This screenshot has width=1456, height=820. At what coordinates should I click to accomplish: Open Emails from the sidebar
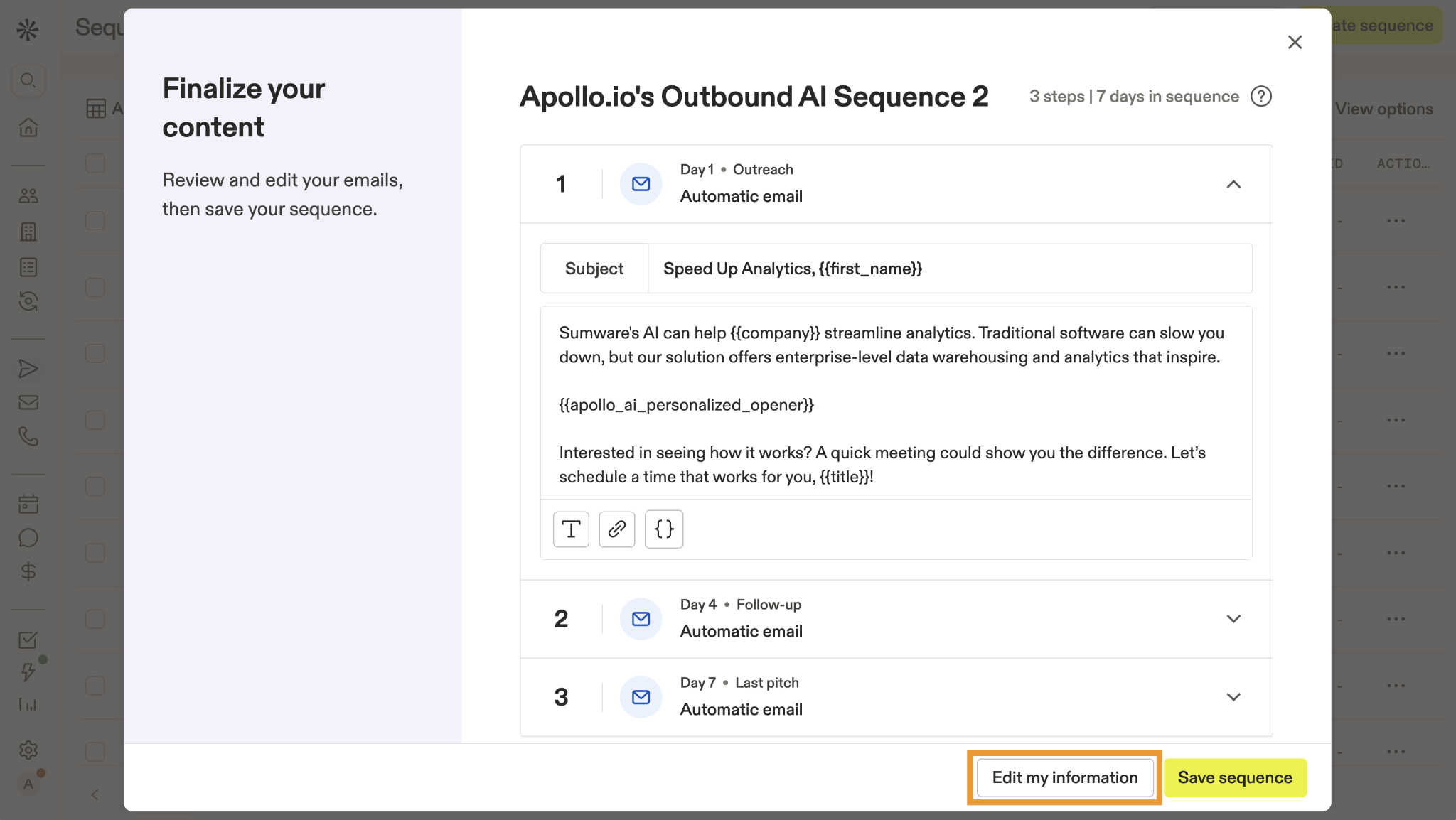tap(28, 402)
